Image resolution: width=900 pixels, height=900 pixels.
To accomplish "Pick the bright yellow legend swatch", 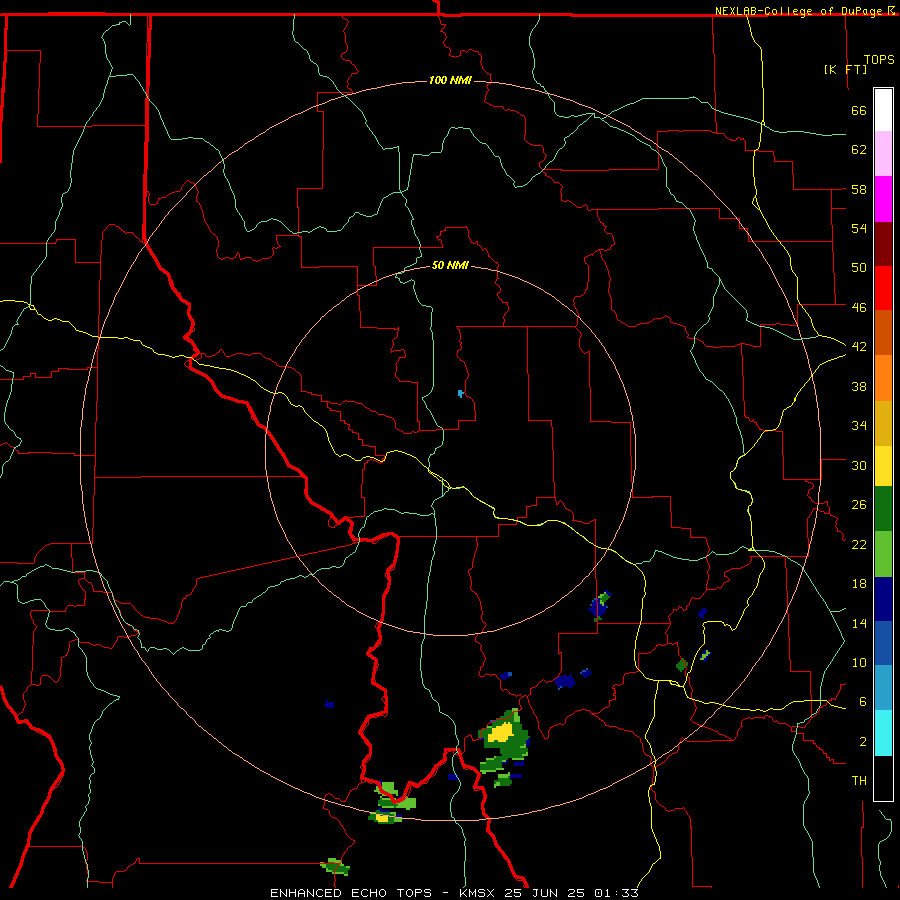I will point(883,466).
